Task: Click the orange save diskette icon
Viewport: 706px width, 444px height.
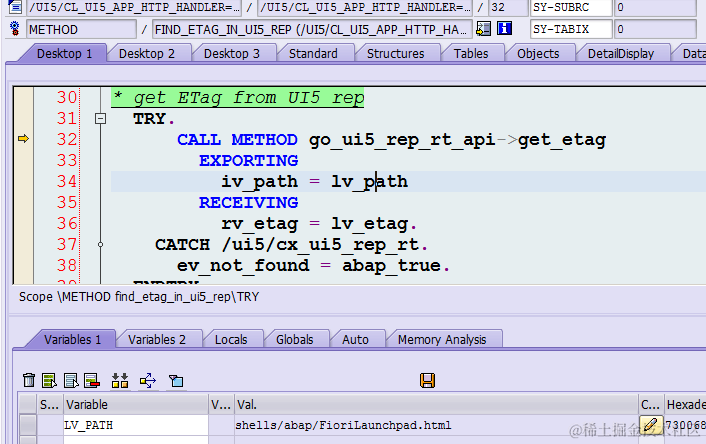Action: (427, 381)
